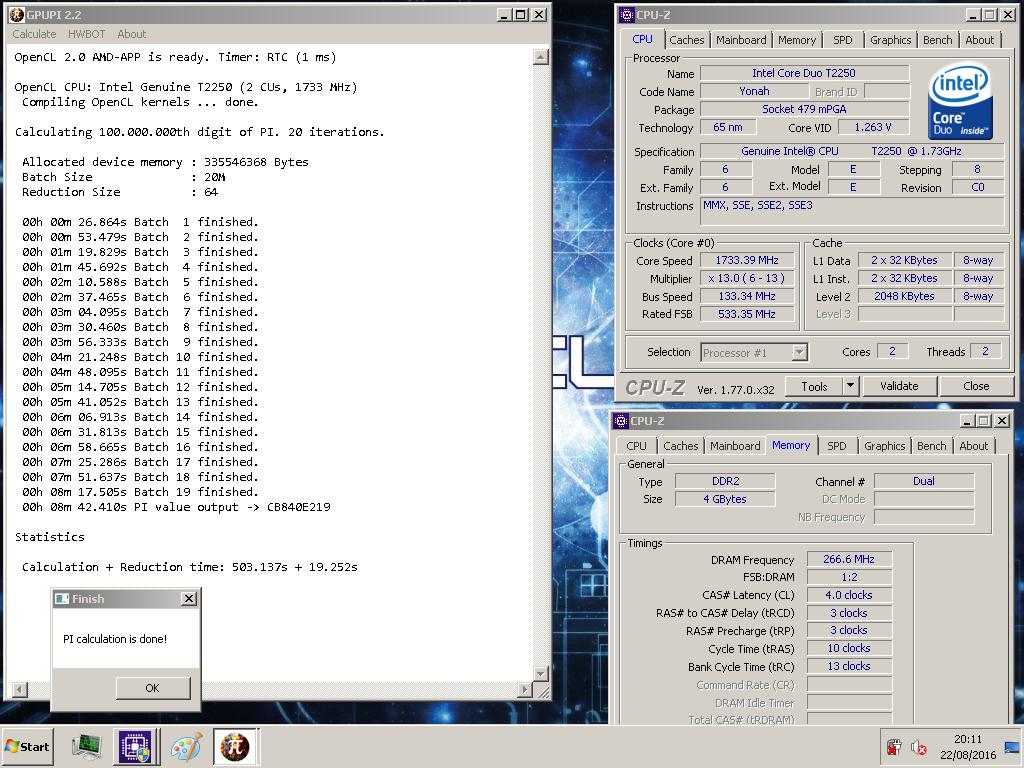Click the Core VID 1.263 V field
Screen dimensions: 1024x768
pyautogui.click(x=873, y=127)
